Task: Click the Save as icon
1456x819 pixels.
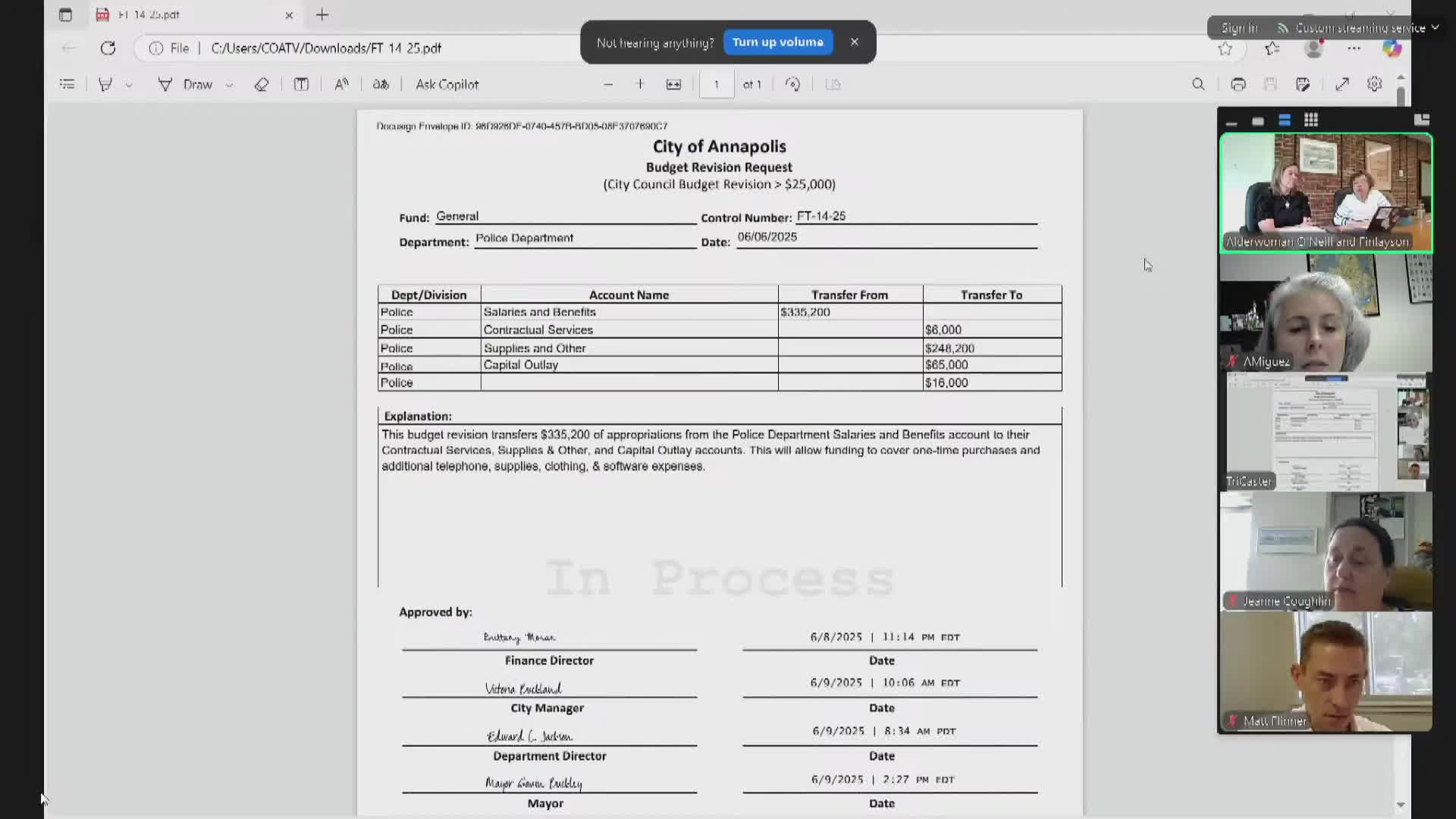Action: (x=1303, y=84)
